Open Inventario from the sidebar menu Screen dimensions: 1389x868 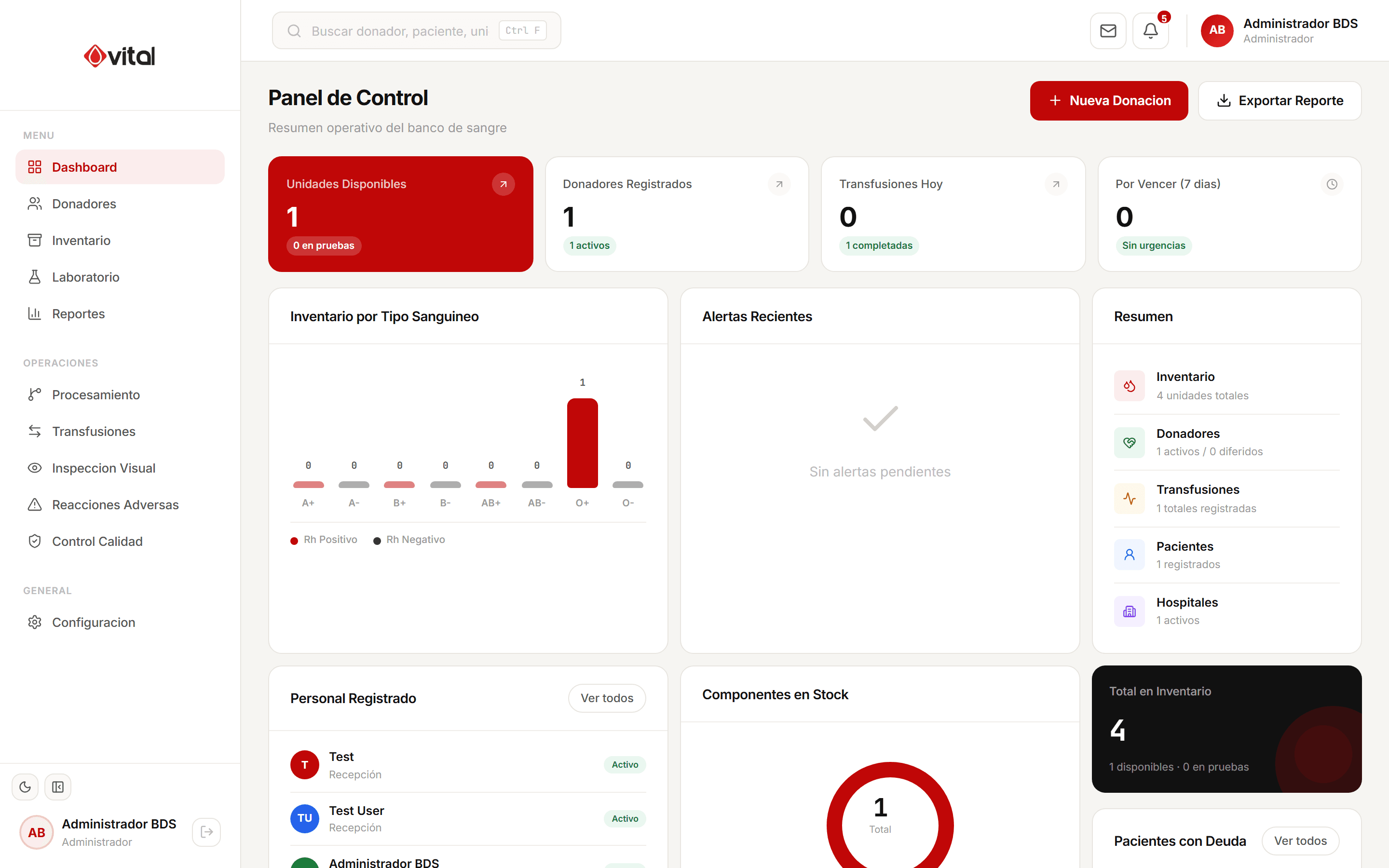click(x=120, y=241)
